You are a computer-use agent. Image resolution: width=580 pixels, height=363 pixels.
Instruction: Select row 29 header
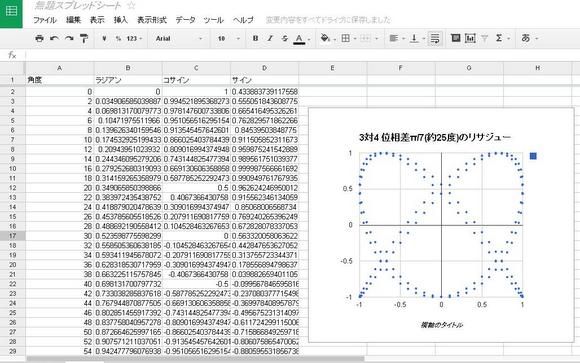pos(13,351)
